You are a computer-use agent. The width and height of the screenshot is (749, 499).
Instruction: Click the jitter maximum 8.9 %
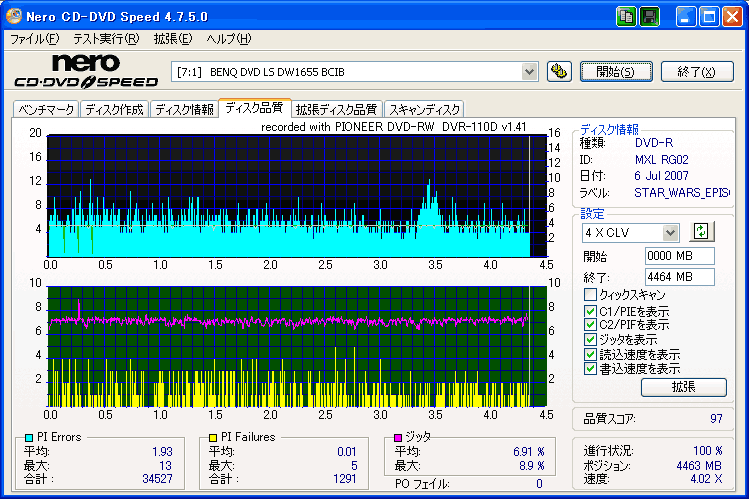[532, 466]
